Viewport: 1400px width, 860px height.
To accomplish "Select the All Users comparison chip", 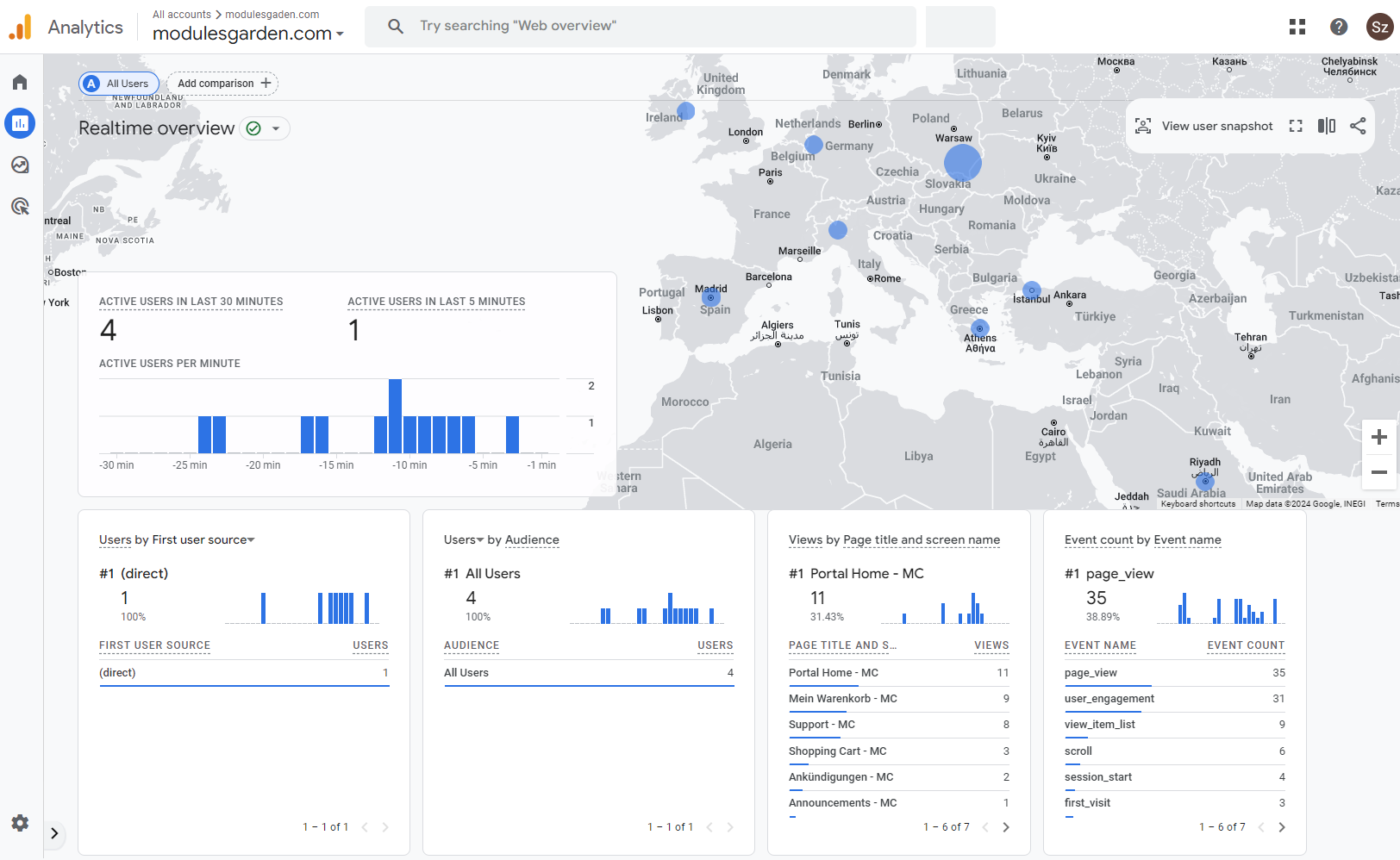I will [118, 84].
